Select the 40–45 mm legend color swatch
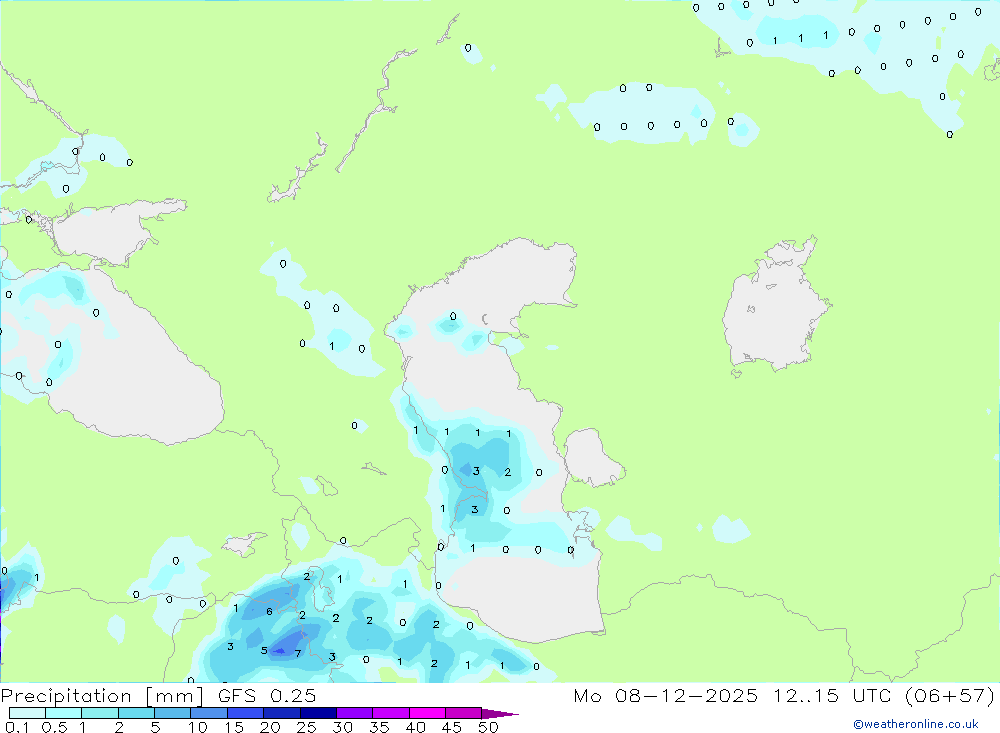The height and width of the screenshot is (733, 1000). [x=427, y=713]
